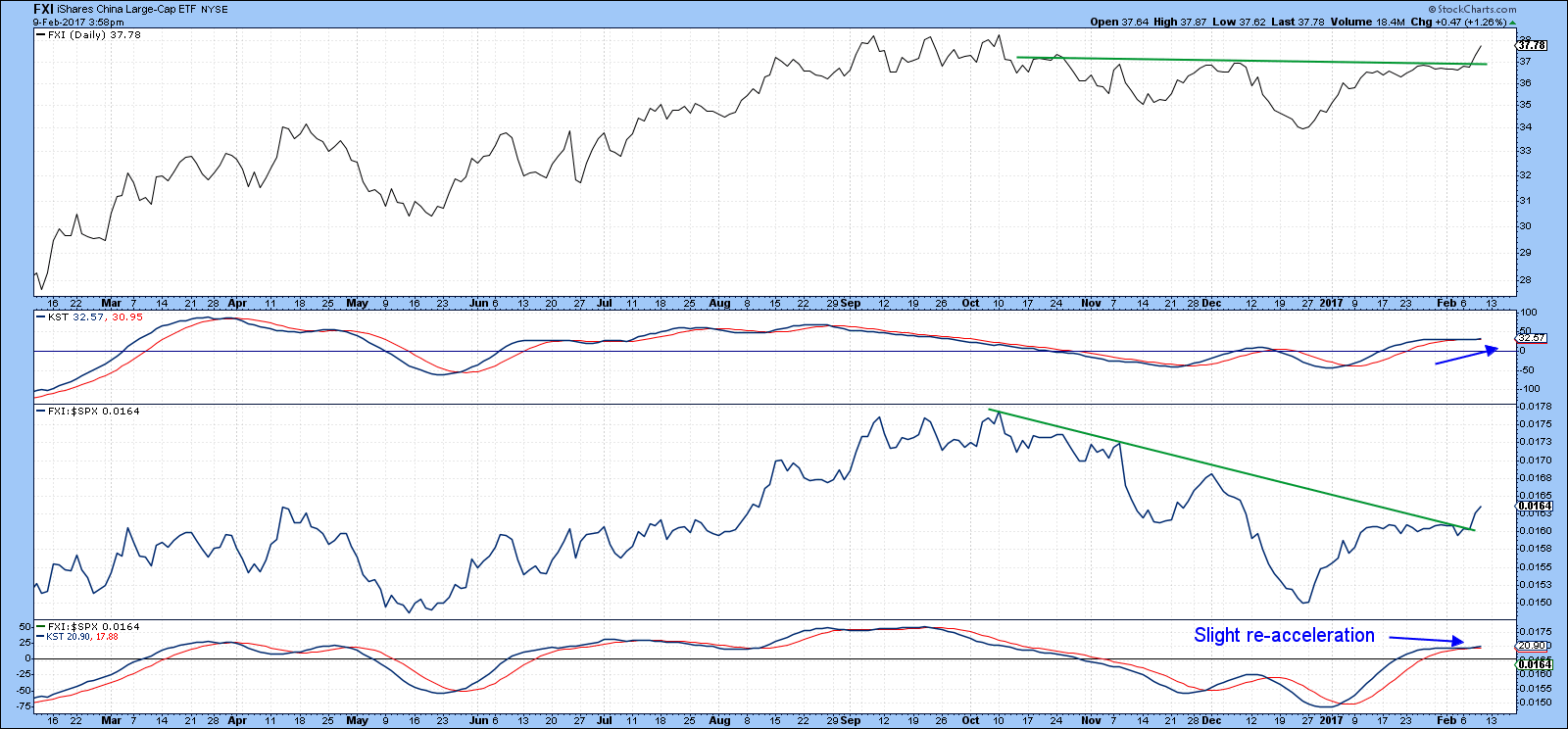Click the 37.78 last-price tag on the price axis
The height and width of the screenshot is (729, 1568).
[1532, 45]
